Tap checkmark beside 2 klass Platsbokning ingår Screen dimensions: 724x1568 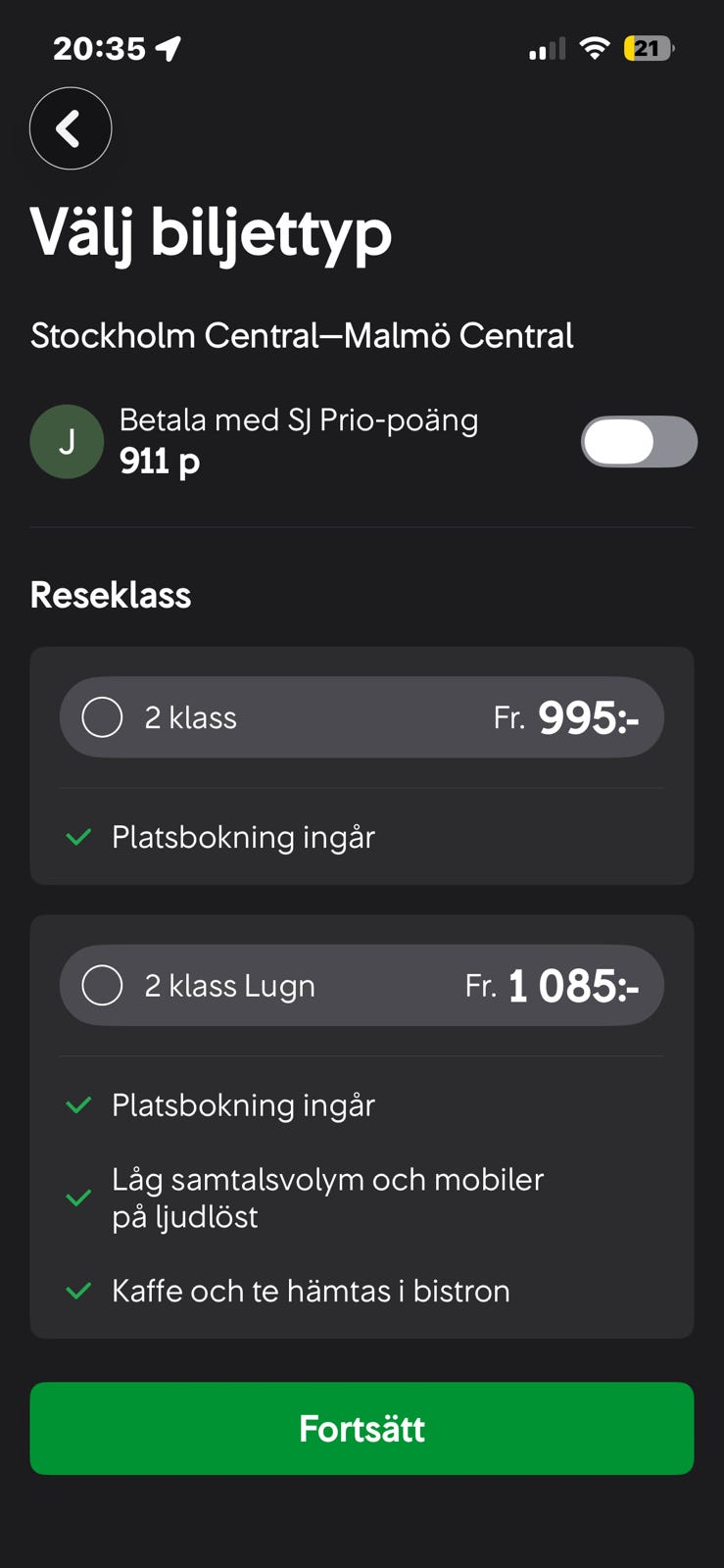point(78,837)
